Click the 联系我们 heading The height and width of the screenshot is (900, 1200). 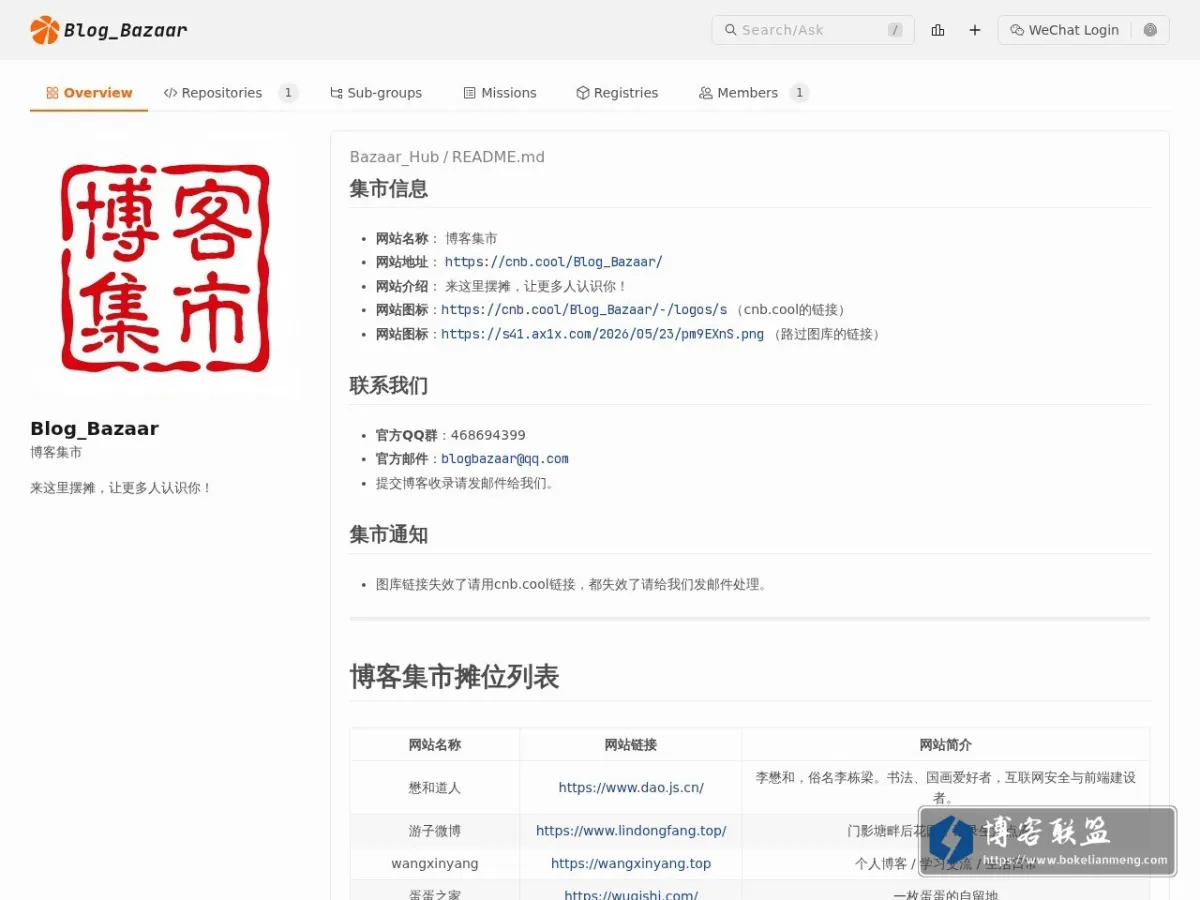389,385
